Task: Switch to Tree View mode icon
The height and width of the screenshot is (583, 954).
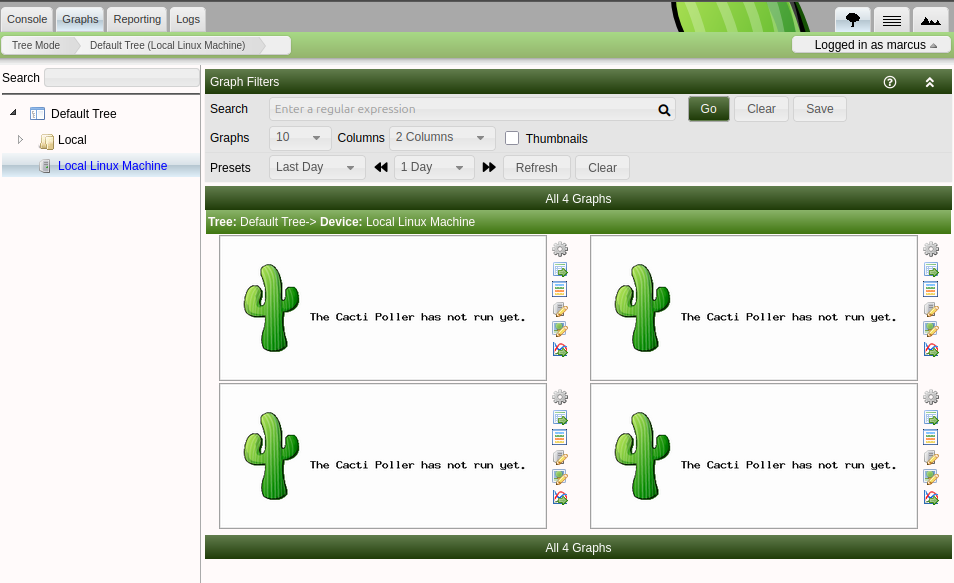Action: pyautogui.click(x=853, y=20)
